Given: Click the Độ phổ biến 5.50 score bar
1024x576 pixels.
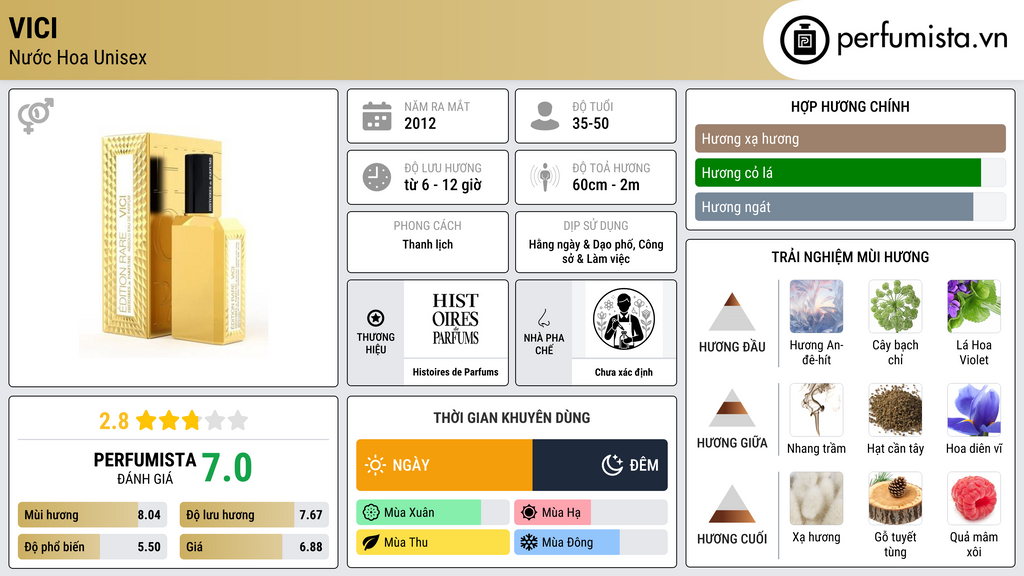Looking at the screenshot, I should [x=93, y=547].
